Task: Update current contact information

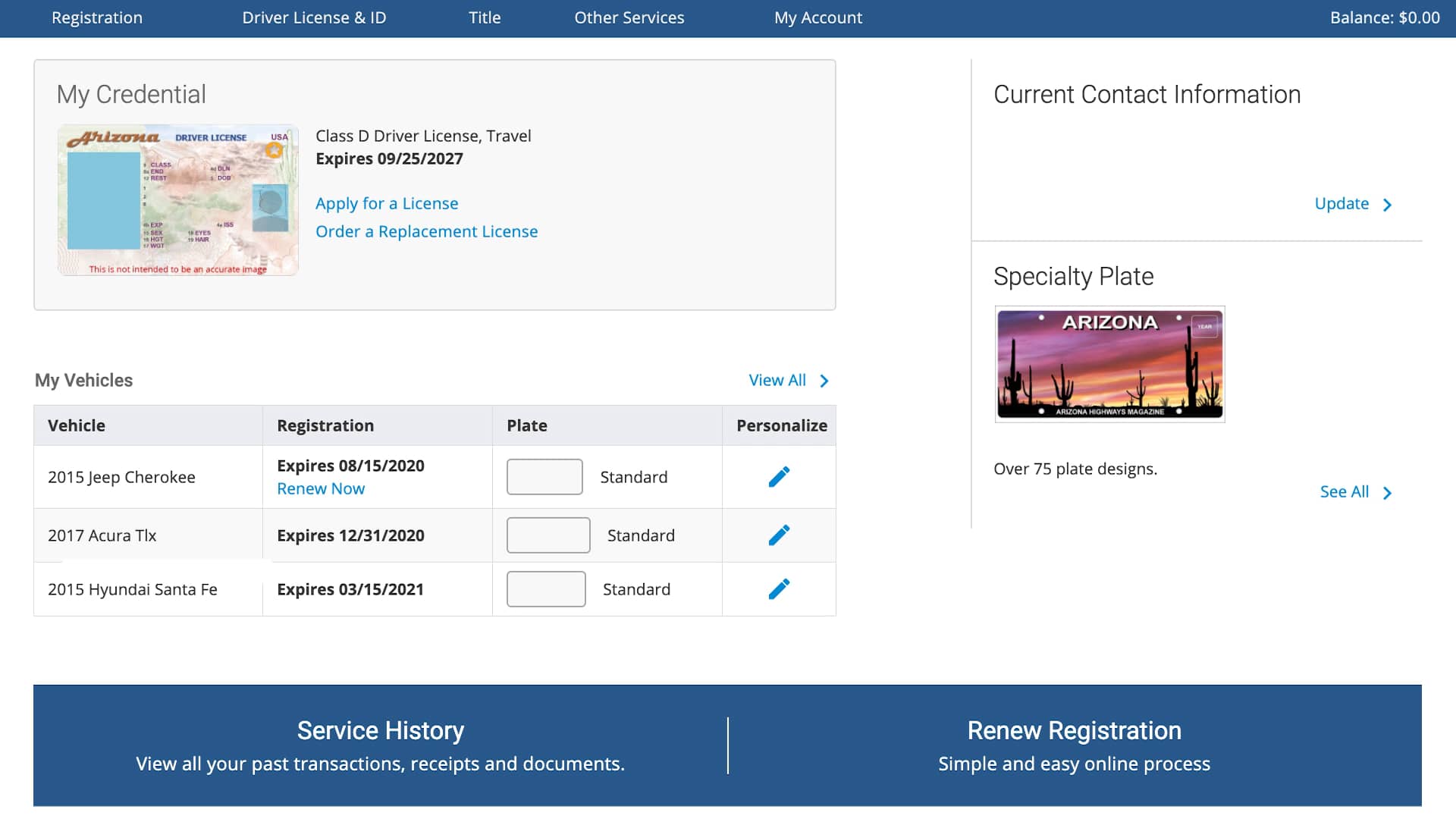Action: tap(1341, 203)
